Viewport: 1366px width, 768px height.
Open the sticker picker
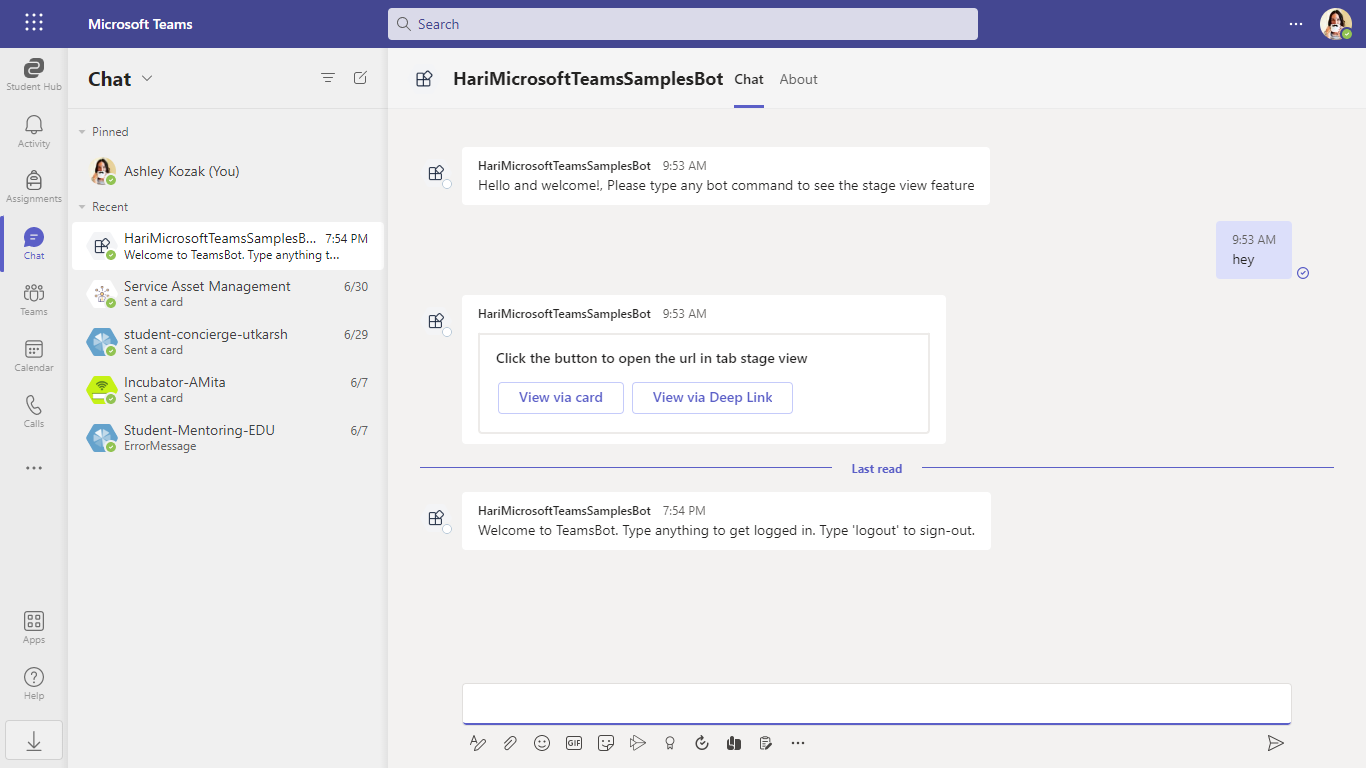606,743
